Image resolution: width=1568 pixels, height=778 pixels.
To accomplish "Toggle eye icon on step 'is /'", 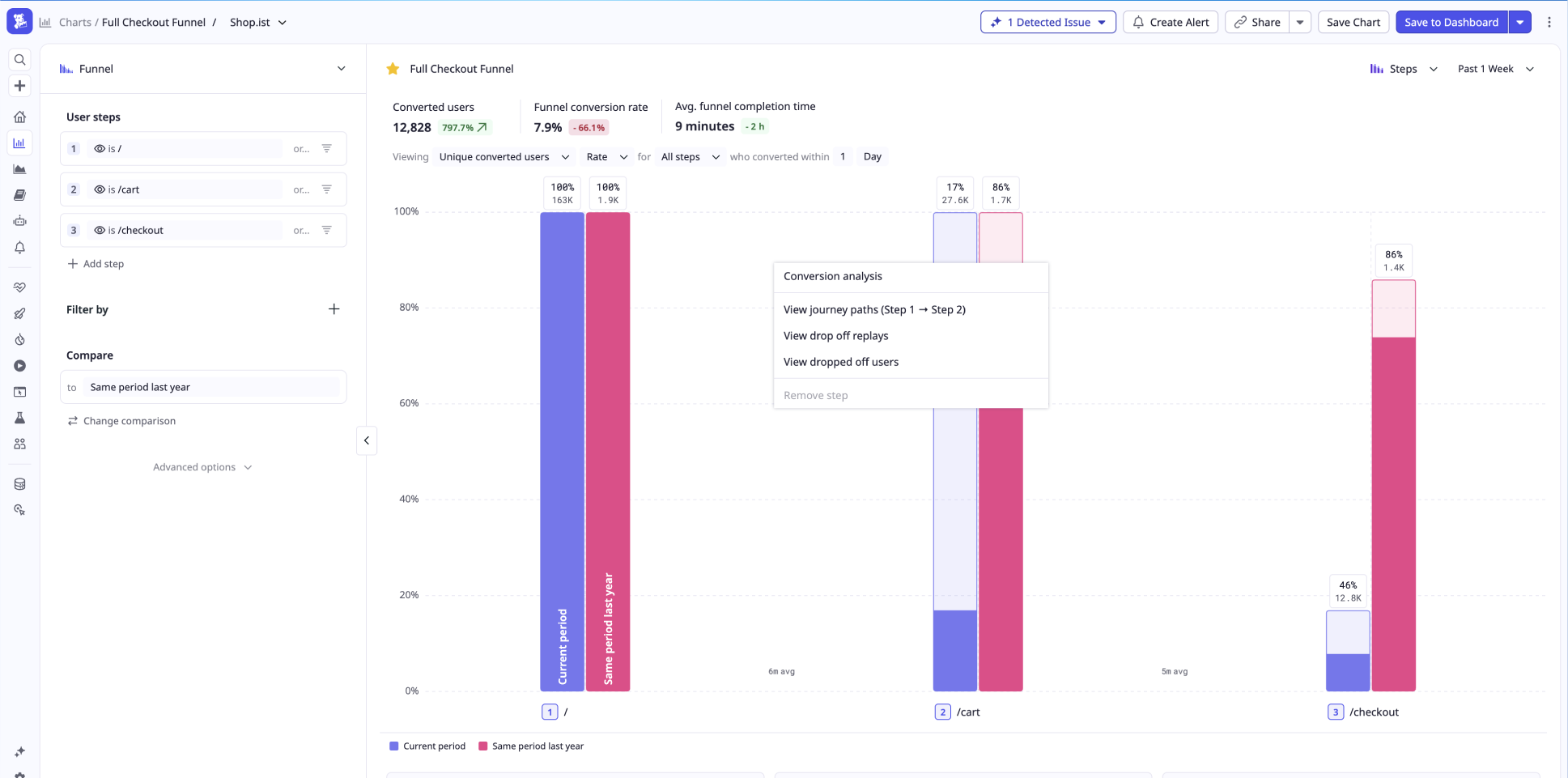I will pyautogui.click(x=100, y=149).
